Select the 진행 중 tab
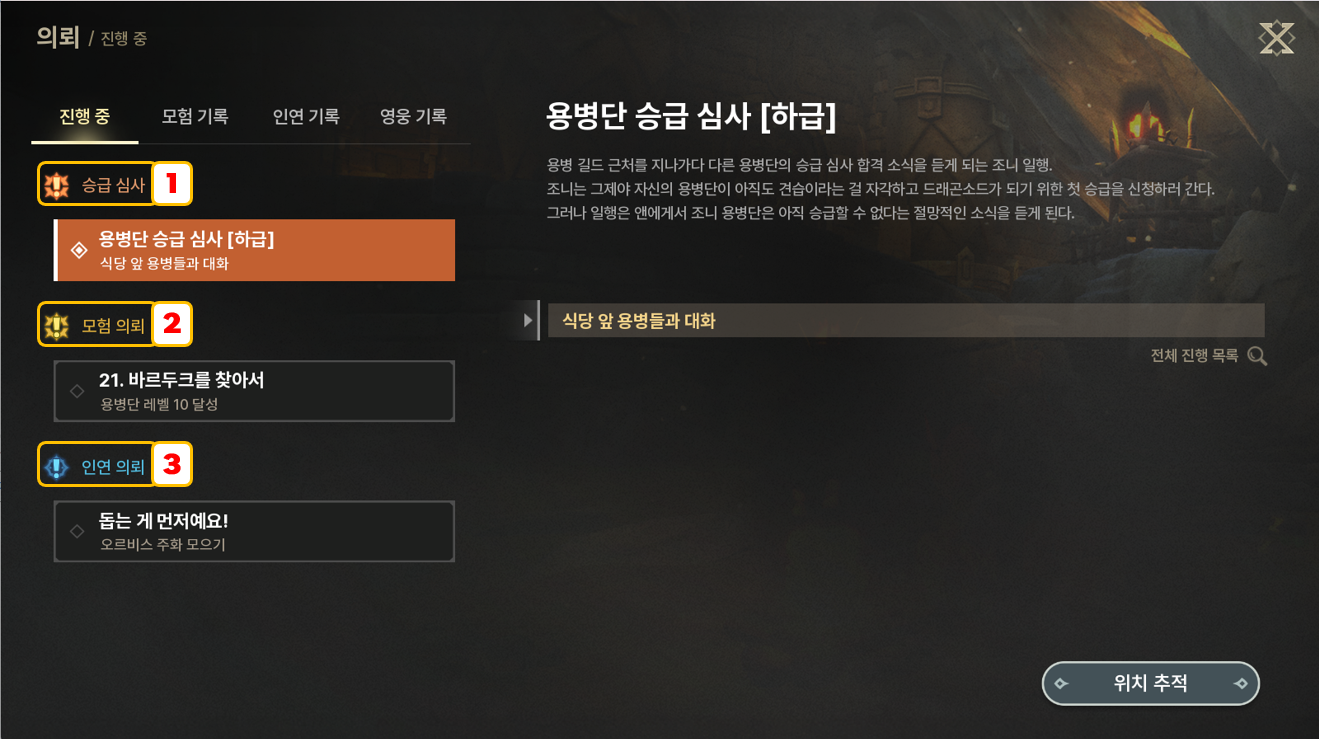This screenshot has height=739, width=1319. tap(85, 116)
